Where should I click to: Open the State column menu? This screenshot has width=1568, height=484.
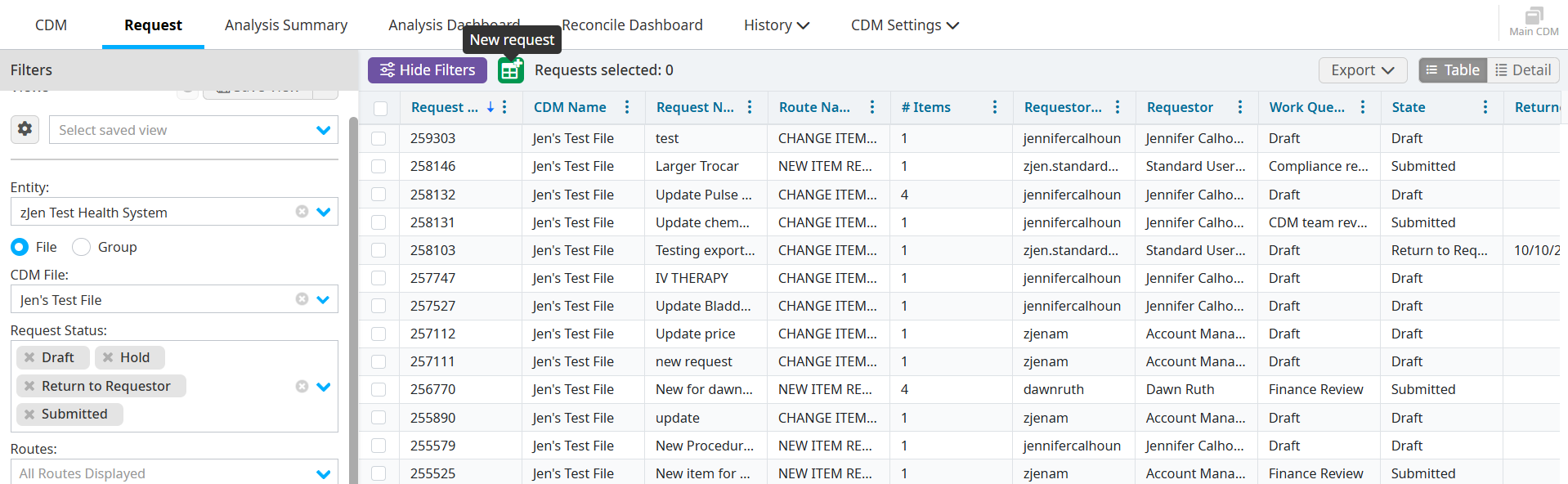pos(1485,107)
